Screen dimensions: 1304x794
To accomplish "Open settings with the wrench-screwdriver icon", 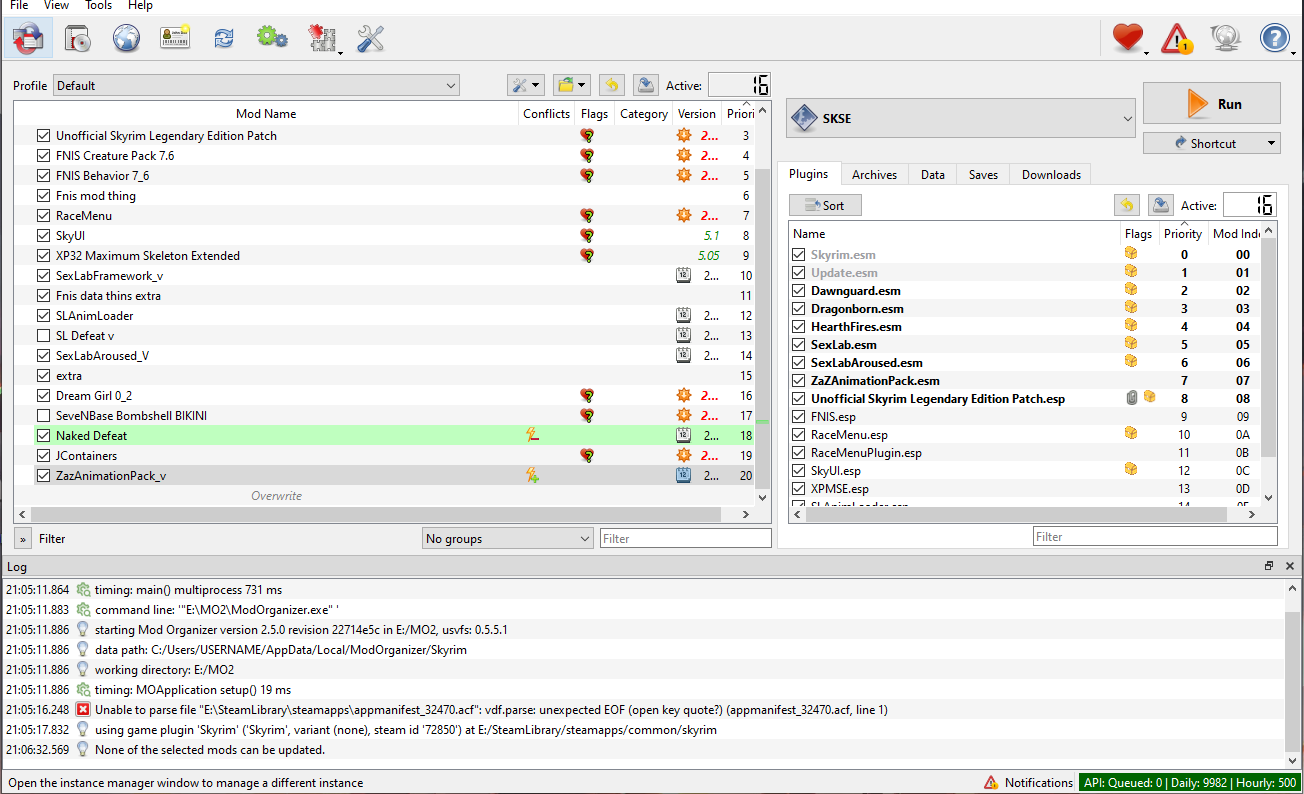I will [371, 39].
